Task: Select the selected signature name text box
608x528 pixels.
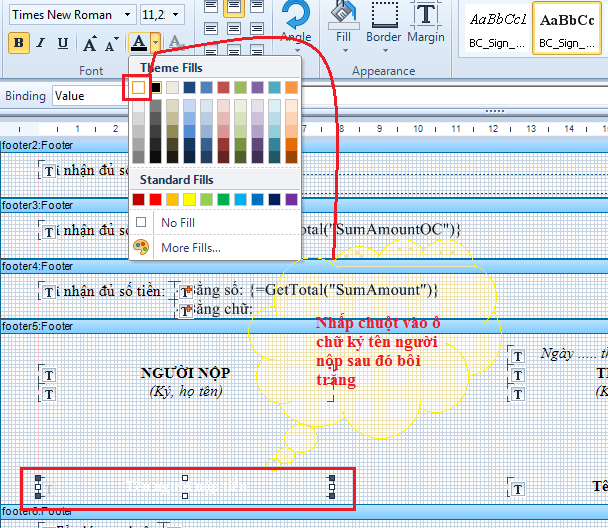Action: 185,487
